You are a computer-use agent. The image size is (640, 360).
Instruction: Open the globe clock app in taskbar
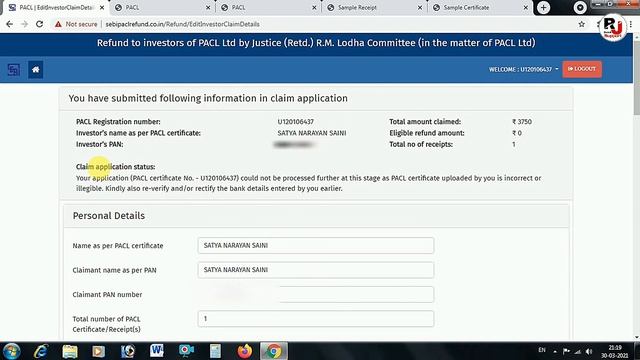point(128,351)
